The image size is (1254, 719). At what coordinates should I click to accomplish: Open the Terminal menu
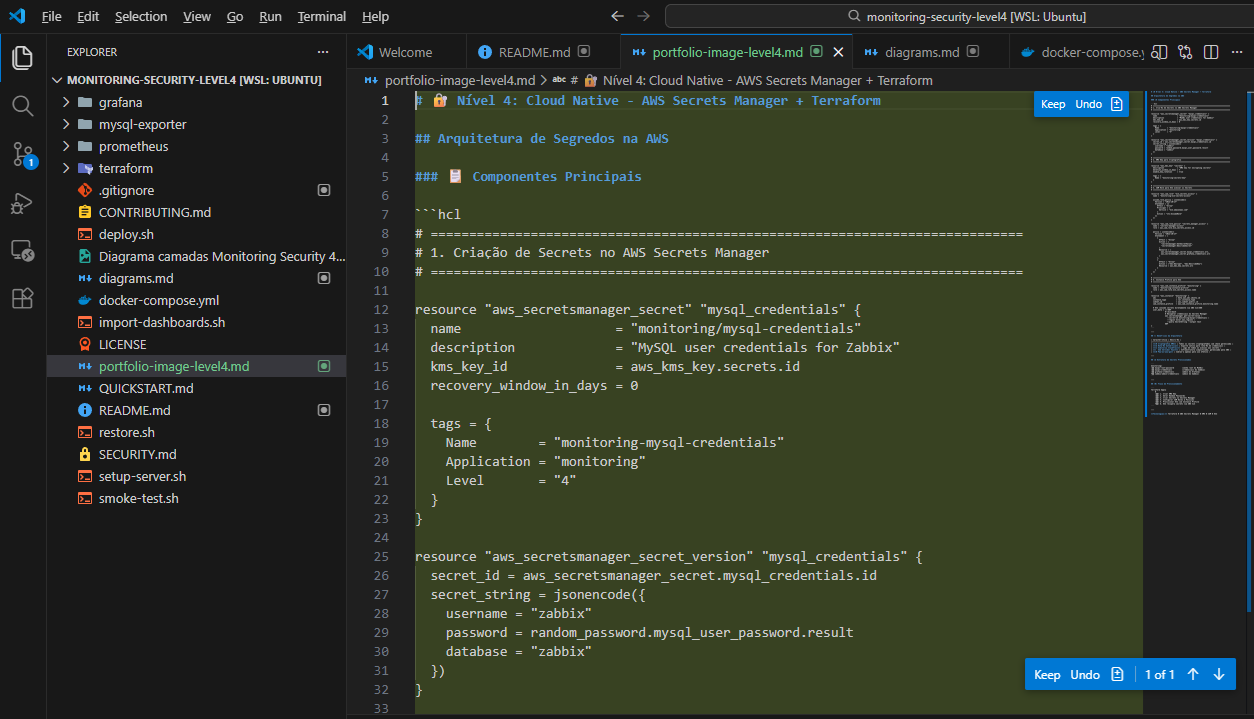[x=321, y=17]
